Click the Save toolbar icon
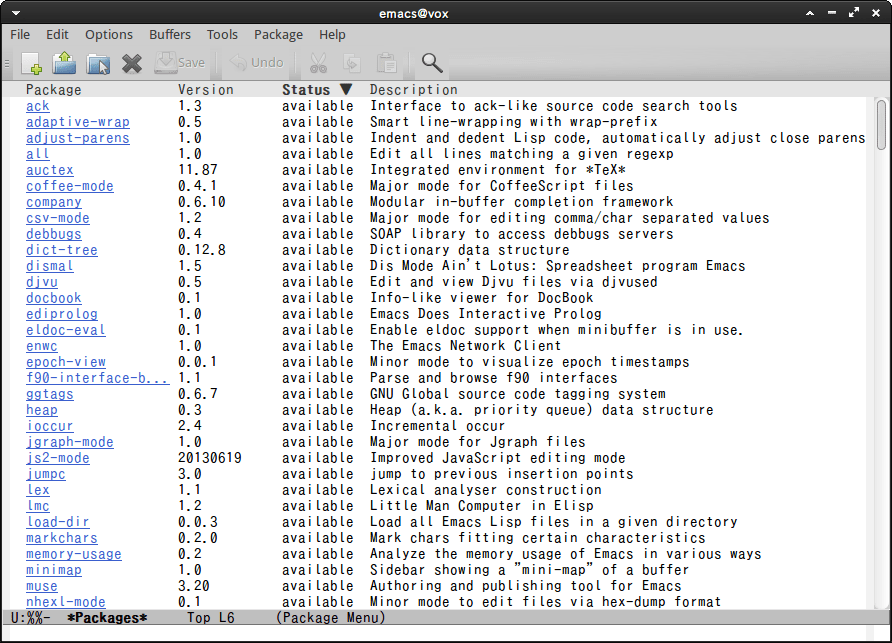This screenshot has width=892, height=643. point(172,63)
